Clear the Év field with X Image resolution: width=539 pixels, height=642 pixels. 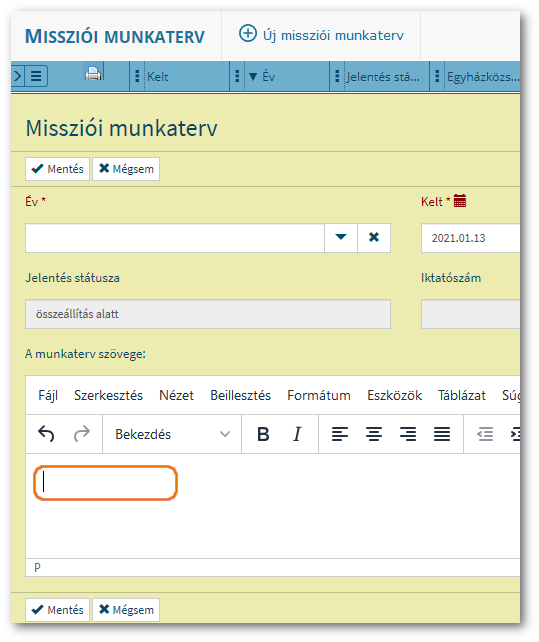coord(374,237)
